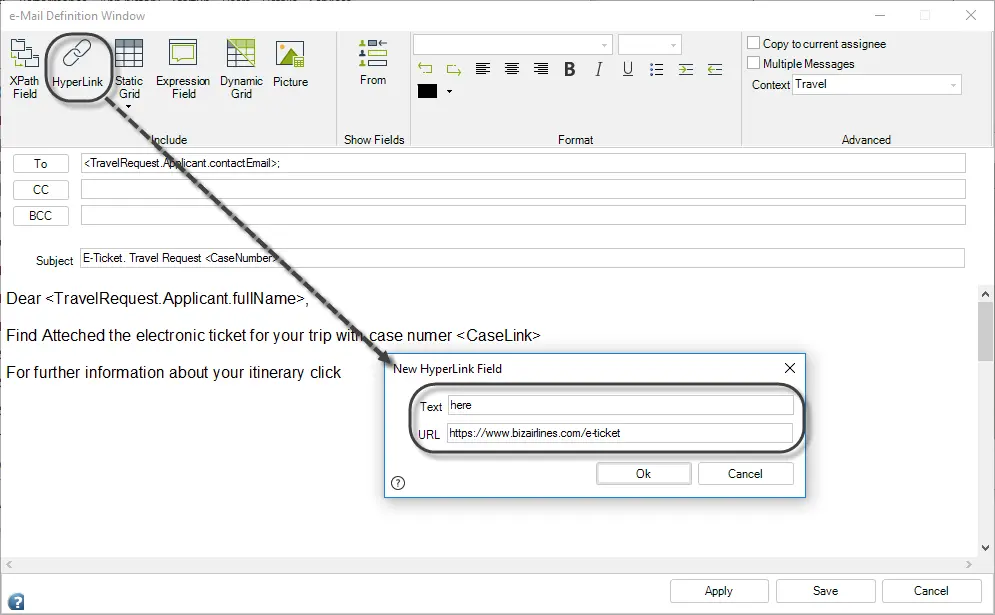This screenshot has width=995, height=615.
Task: Click the CC recipients button
Action: pyautogui.click(x=41, y=190)
